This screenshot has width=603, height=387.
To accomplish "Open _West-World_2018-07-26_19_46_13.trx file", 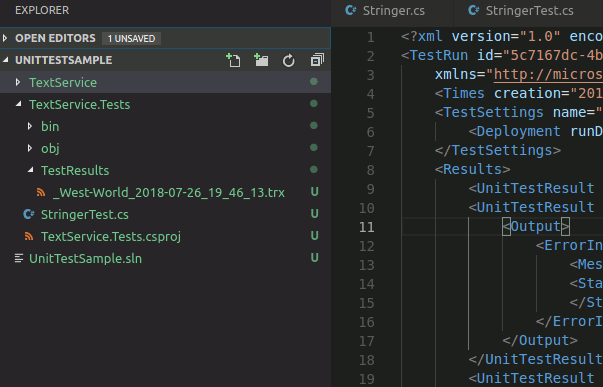I will pyautogui.click(x=169, y=192).
